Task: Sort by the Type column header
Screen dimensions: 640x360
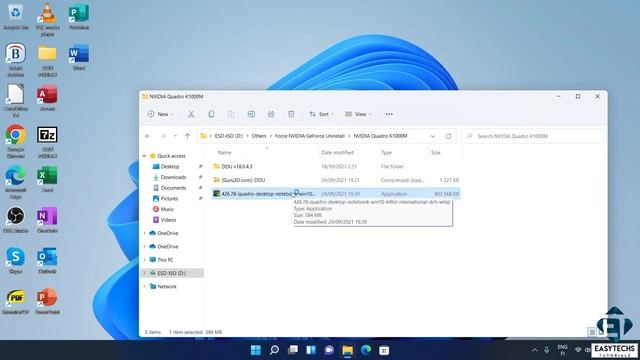Action: [386, 153]
